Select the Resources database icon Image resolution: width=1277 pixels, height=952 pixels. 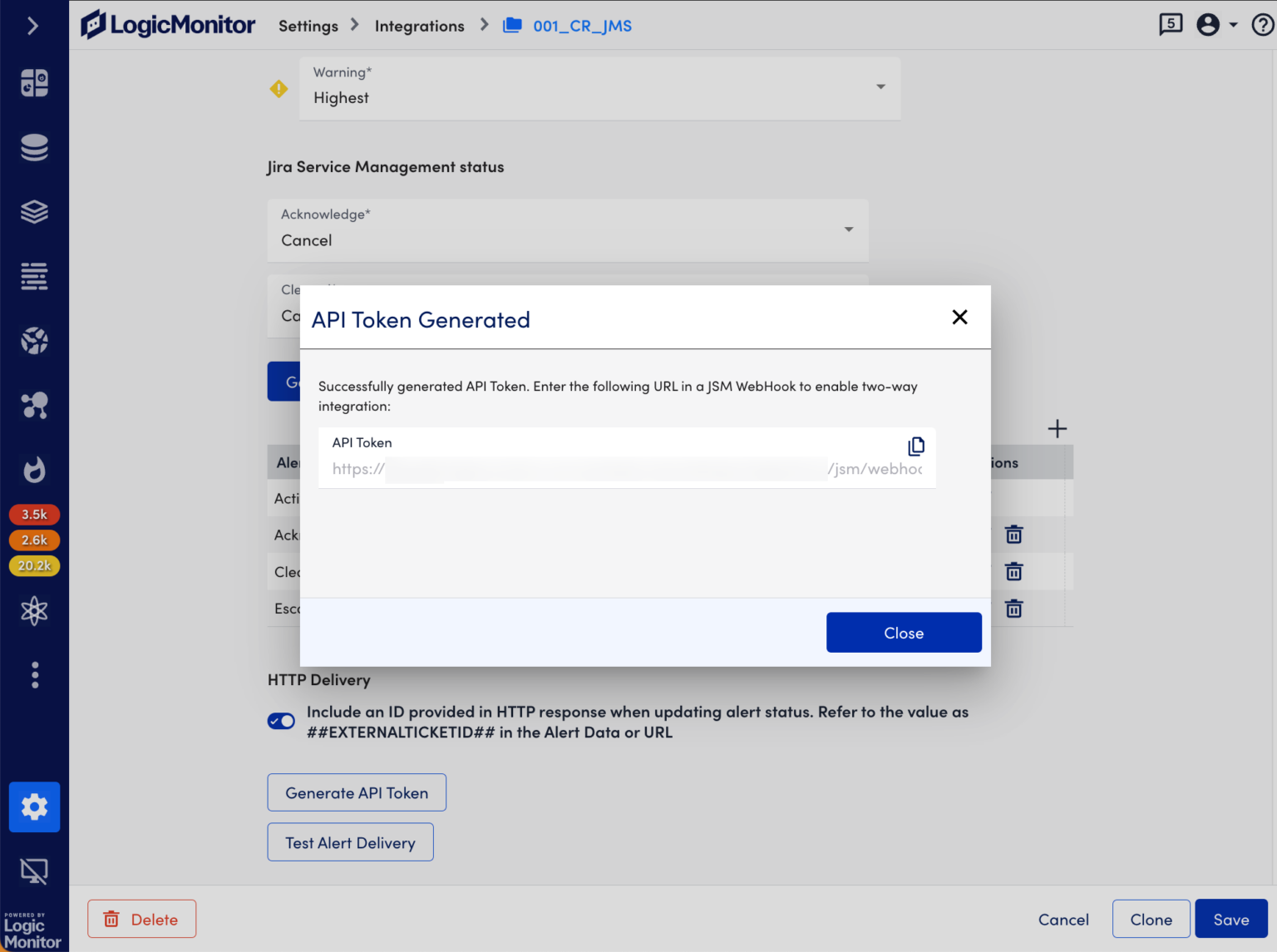(34, 147)
